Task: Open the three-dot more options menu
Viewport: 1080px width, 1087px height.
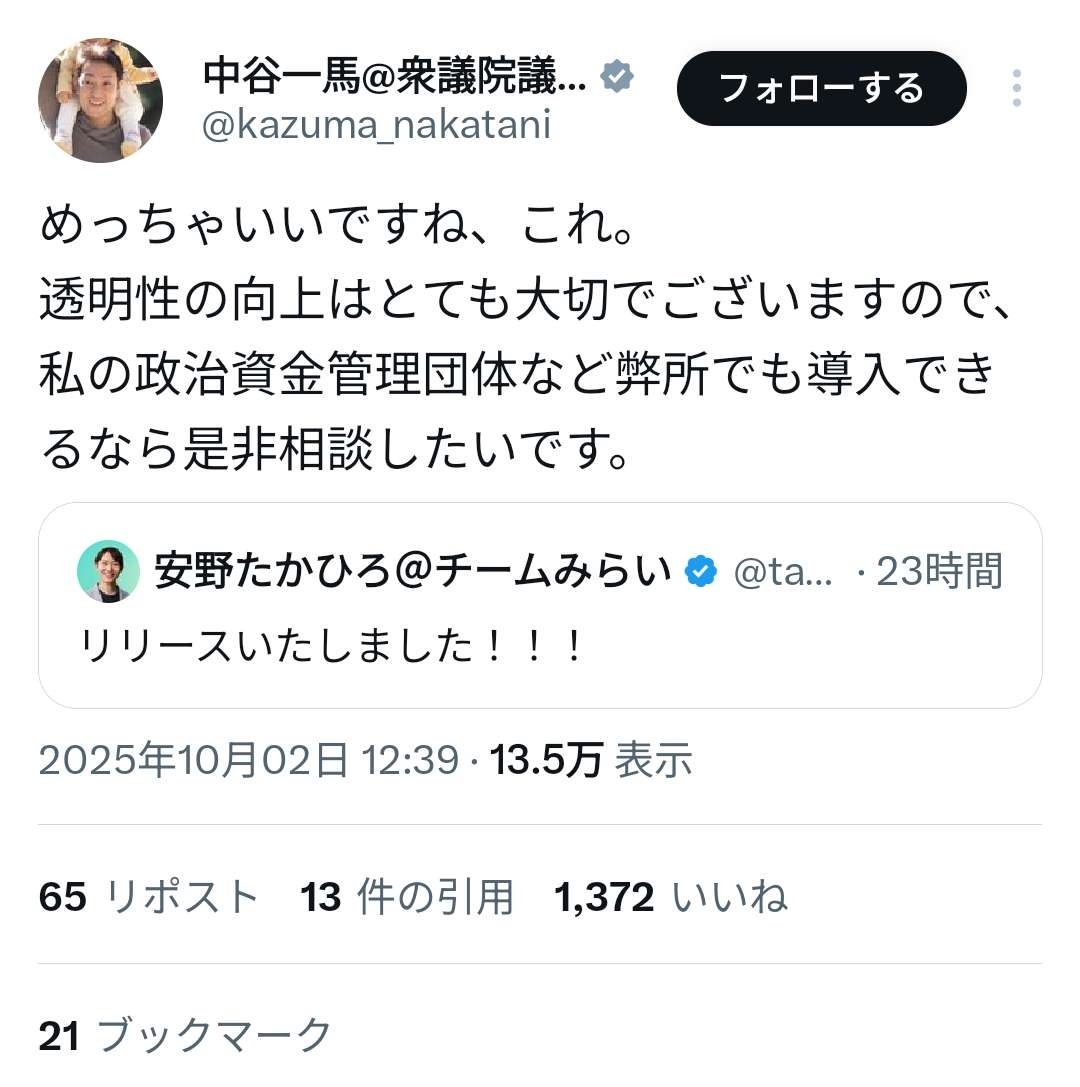Action: pos(1016,89)
